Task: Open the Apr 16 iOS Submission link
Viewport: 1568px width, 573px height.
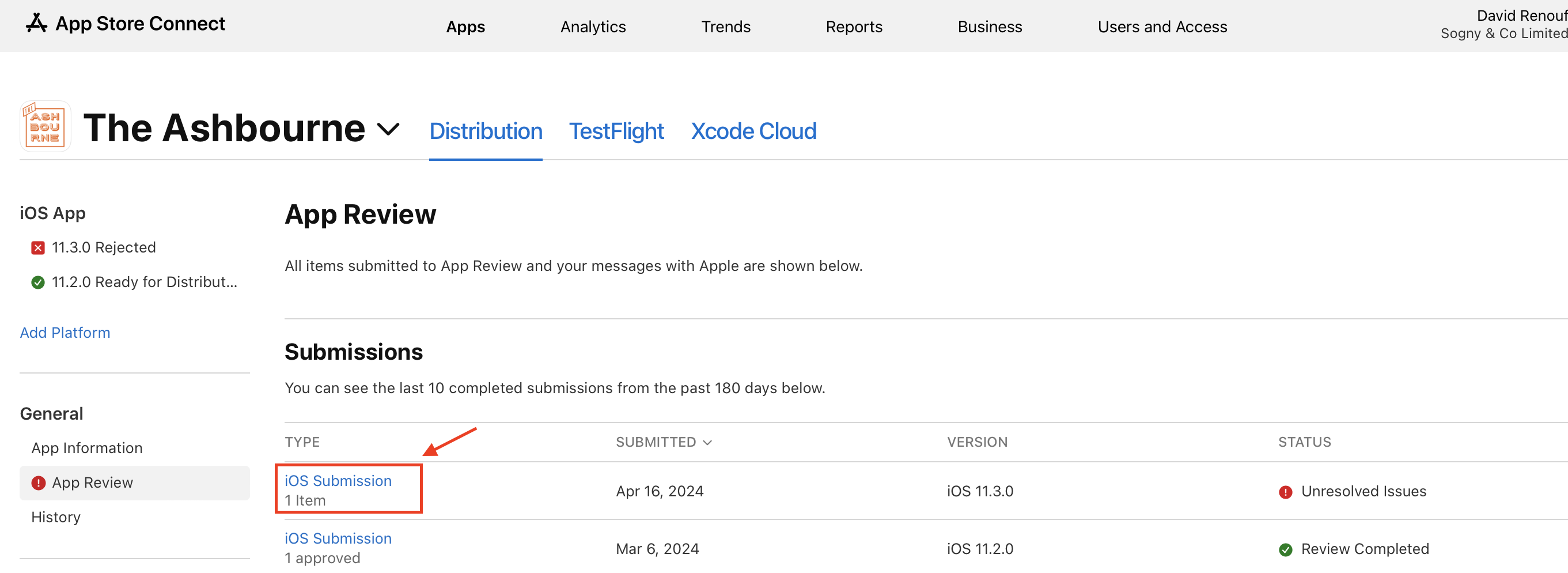Action: (338, 481)
